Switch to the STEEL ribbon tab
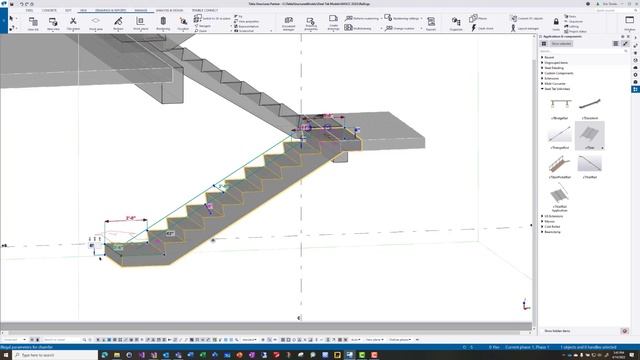 (x=29, y=10)
